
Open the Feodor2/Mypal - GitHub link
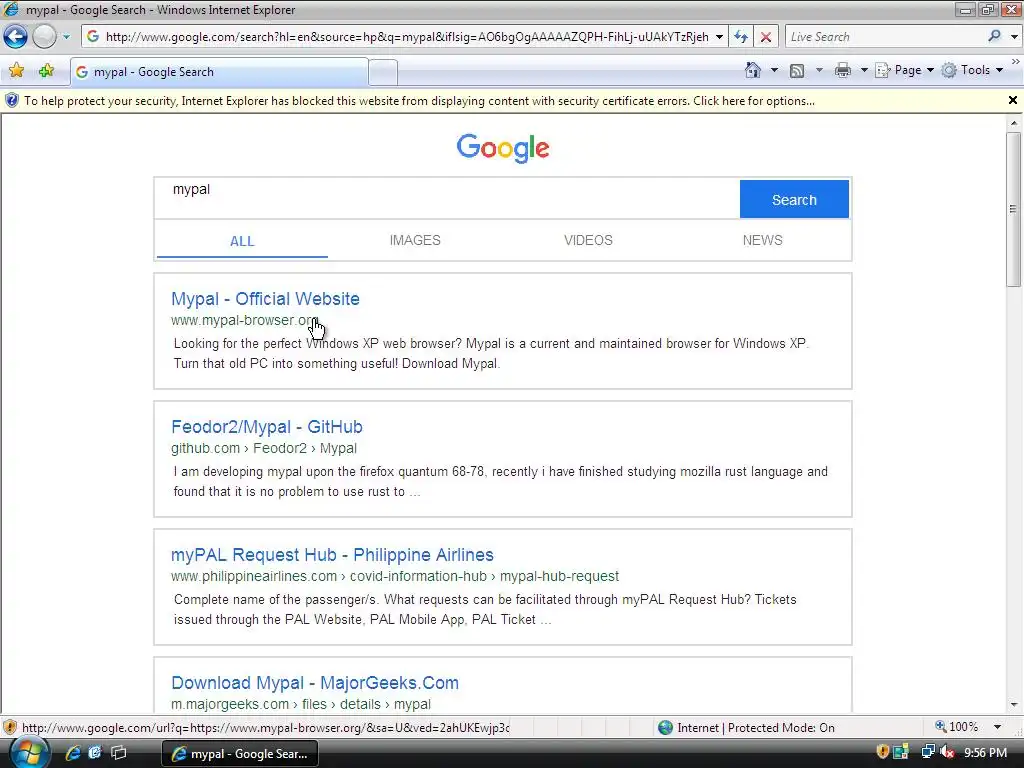point(266,426)
